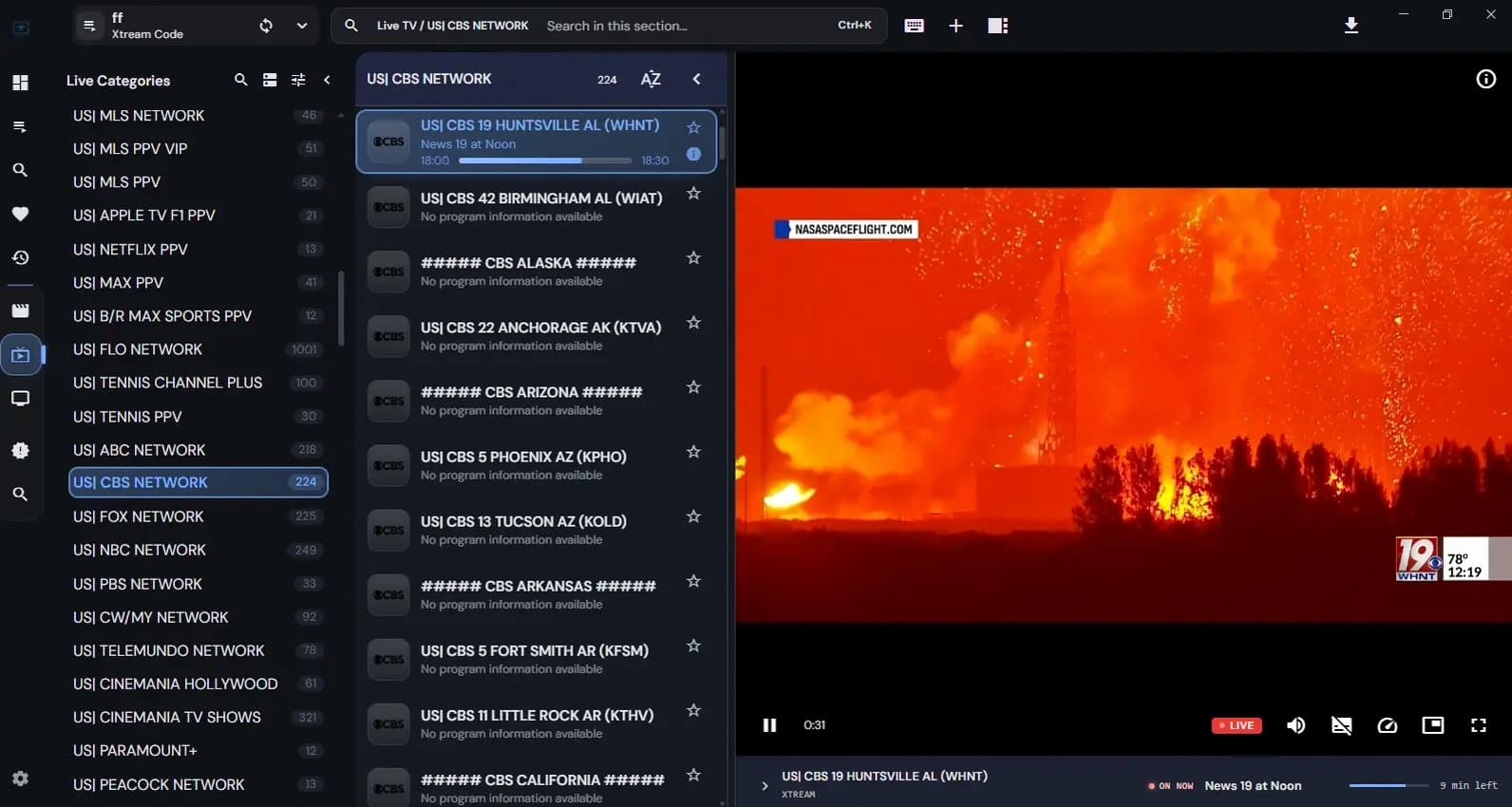This screenshot has height=807, width=1512.
Task: Collapse the CBS NETWORK channel list chevron
Action: pos(696,79)
